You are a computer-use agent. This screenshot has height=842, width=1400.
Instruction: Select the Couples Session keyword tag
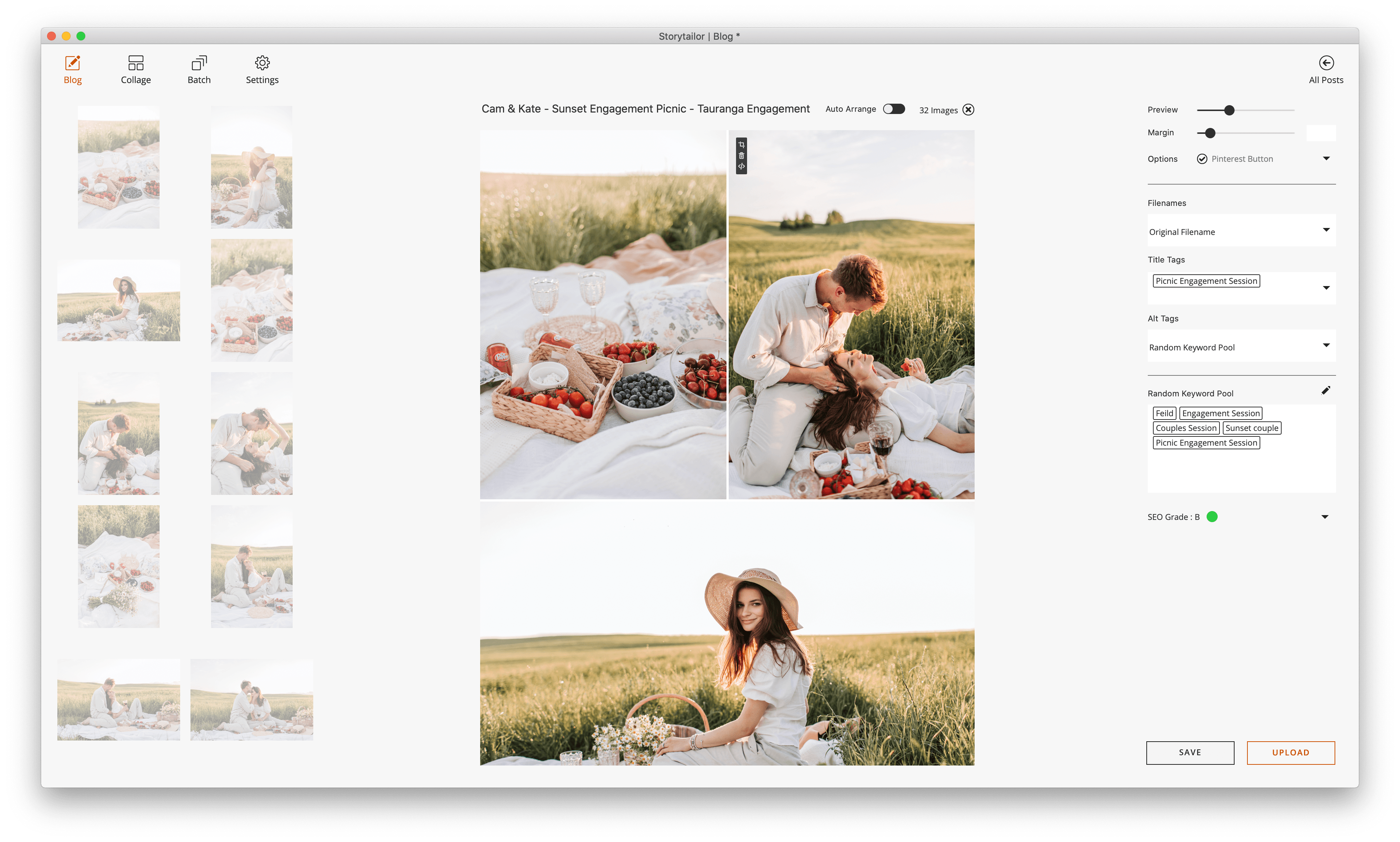click(x=1186, y=428)
